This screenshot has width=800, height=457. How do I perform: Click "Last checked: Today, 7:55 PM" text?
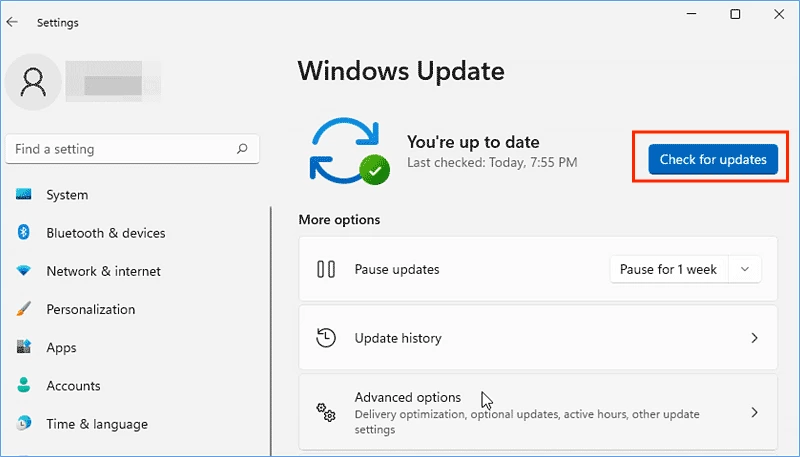coord(492,163)
